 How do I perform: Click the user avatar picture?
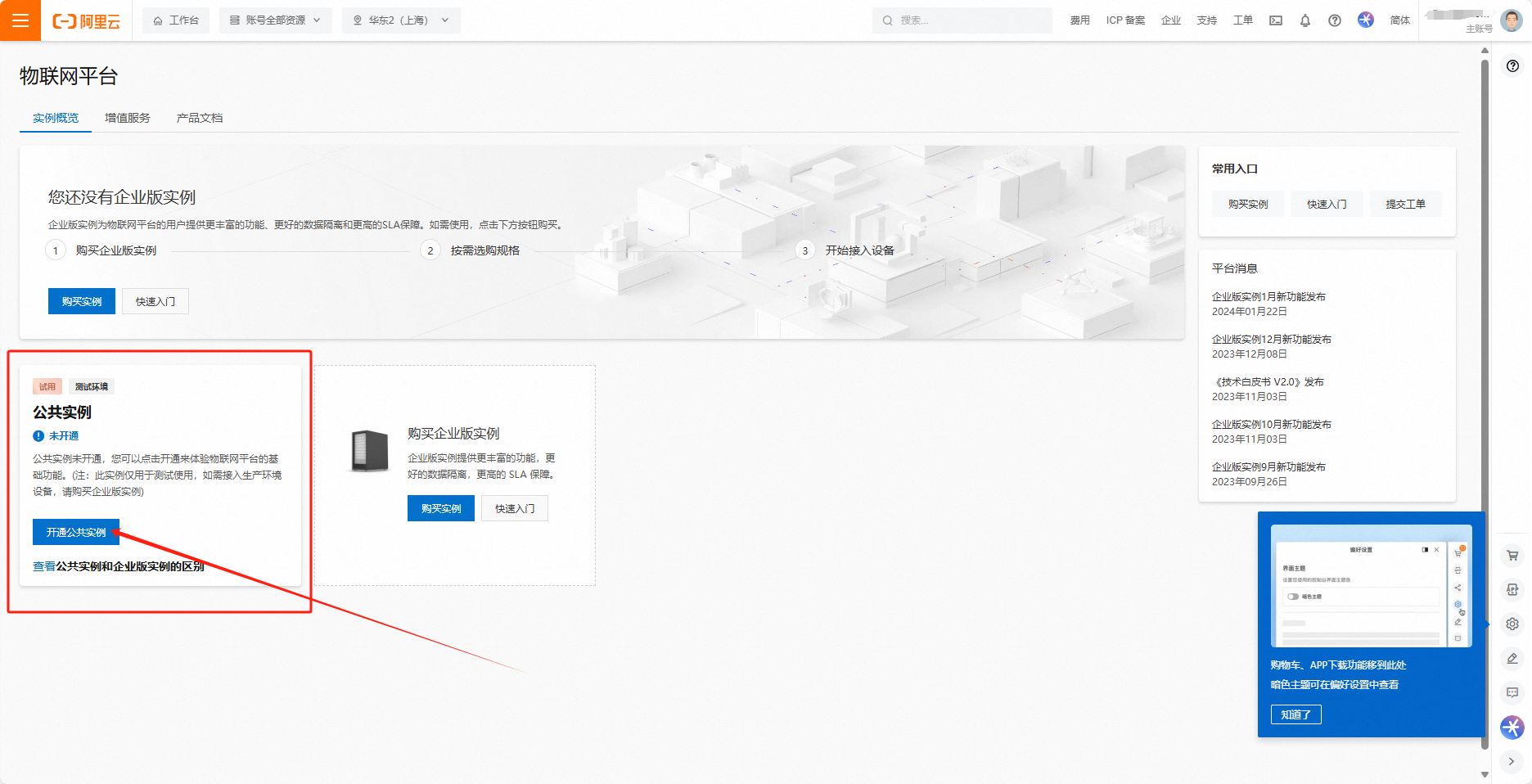(x=1511, y=20)
